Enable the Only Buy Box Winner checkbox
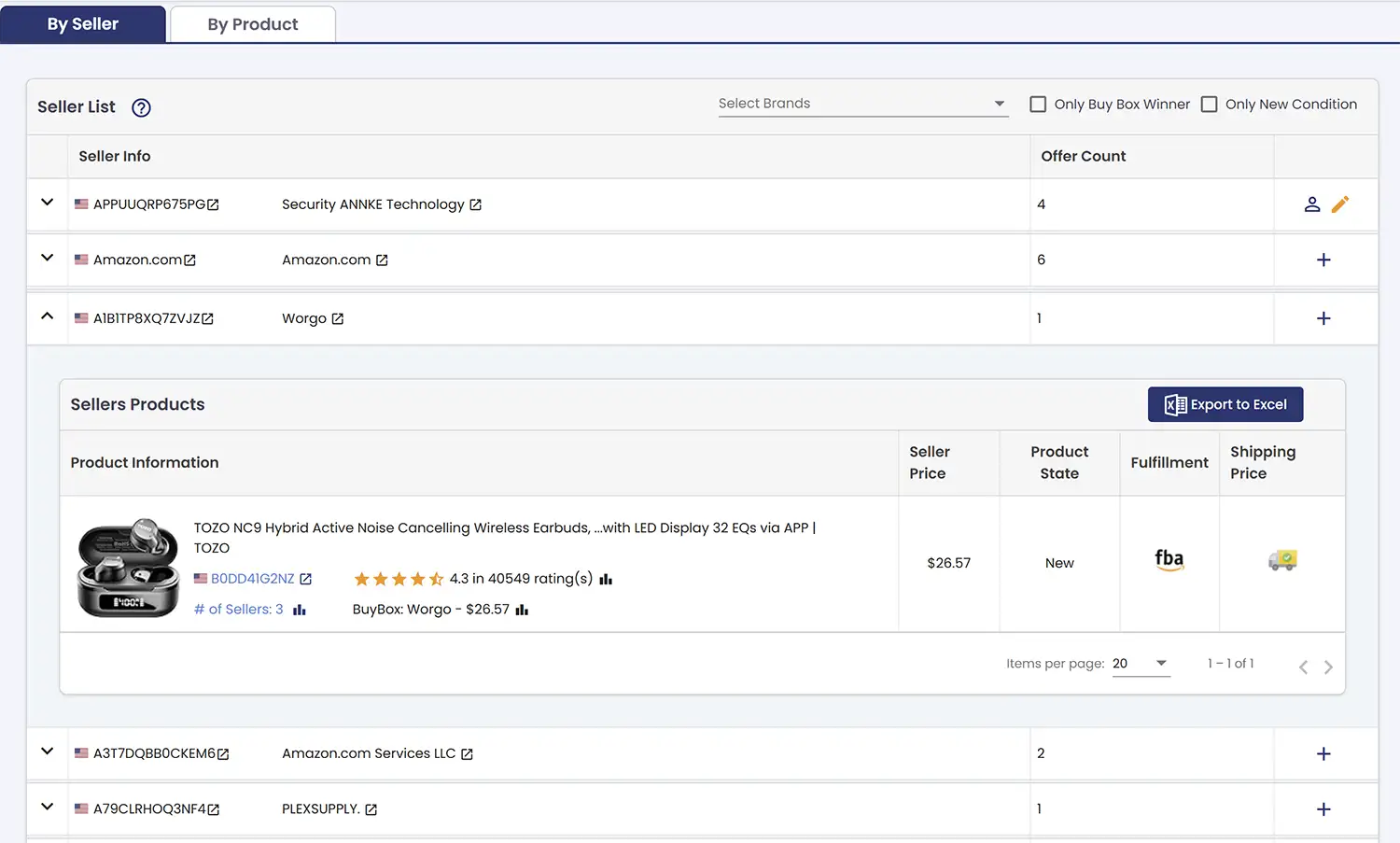The width and height of the screenshot is (1400, 843). pos(1037,104)
